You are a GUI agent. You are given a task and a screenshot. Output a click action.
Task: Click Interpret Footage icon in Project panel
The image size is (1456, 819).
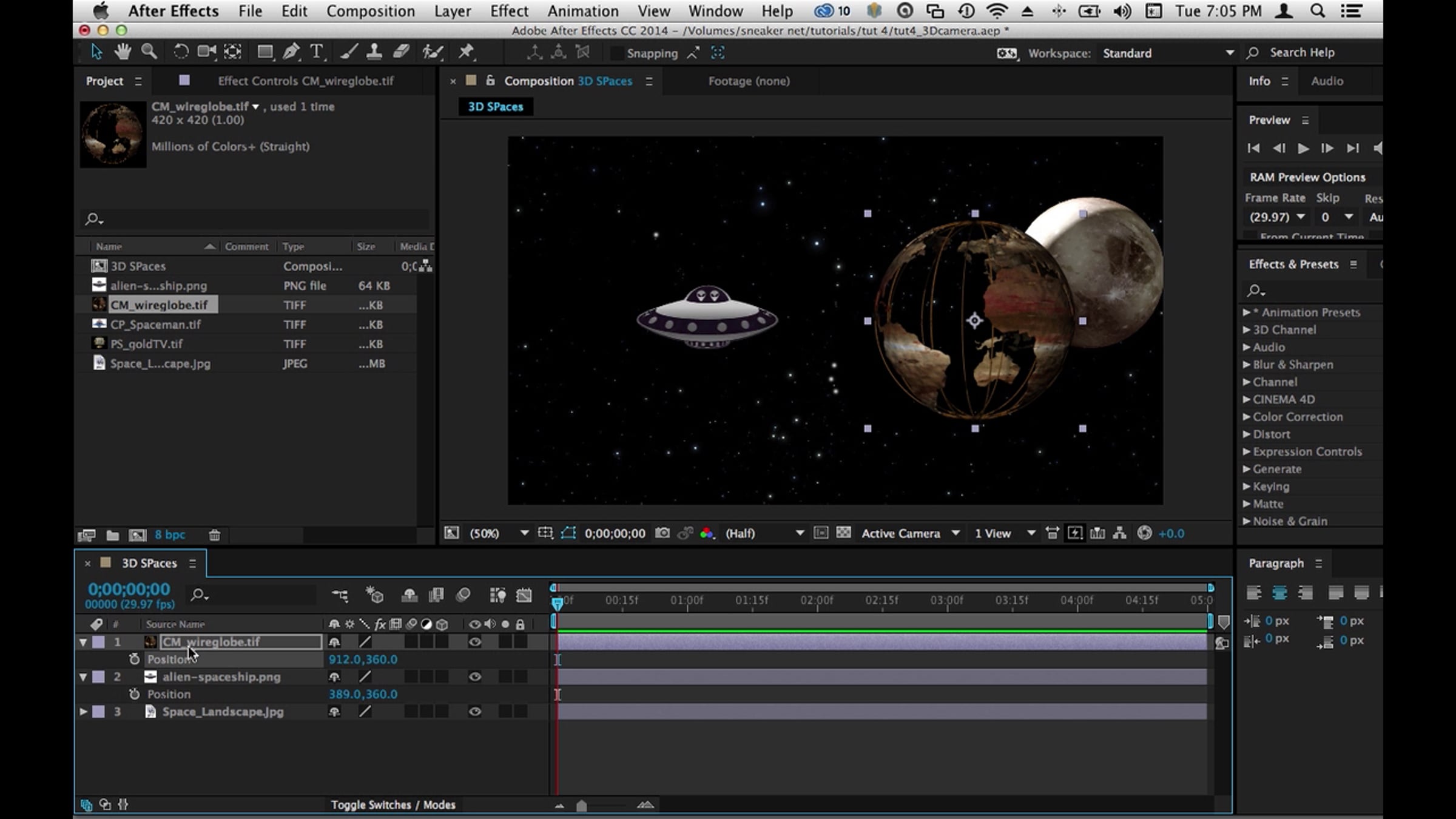tap(87, 535)
